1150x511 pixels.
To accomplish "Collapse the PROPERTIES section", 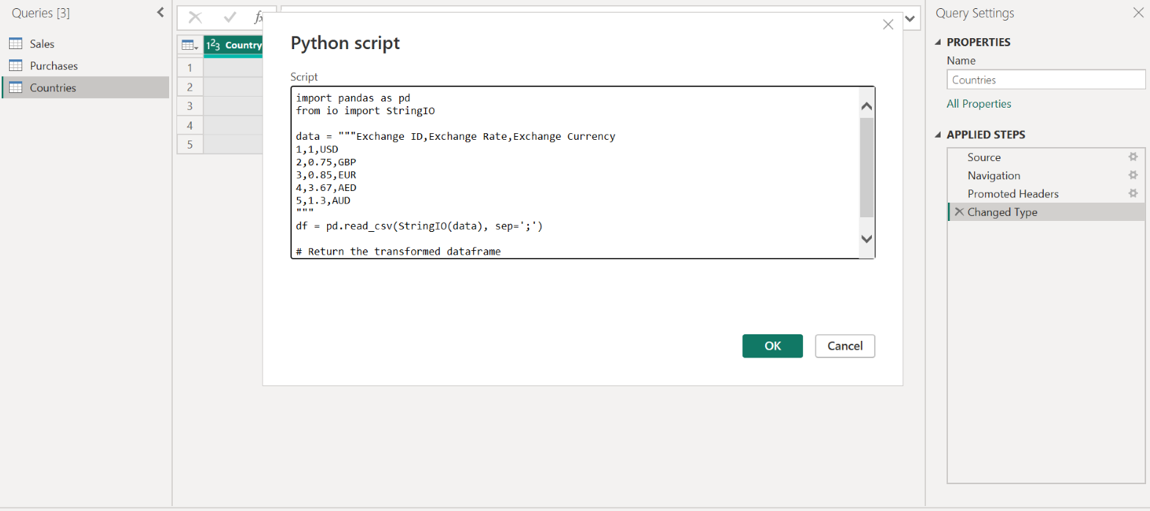I will click(938, 42).
